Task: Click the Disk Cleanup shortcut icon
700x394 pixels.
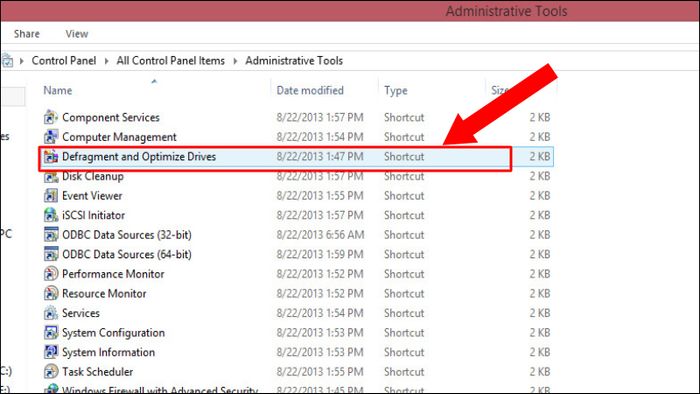Action: (51, 176)
